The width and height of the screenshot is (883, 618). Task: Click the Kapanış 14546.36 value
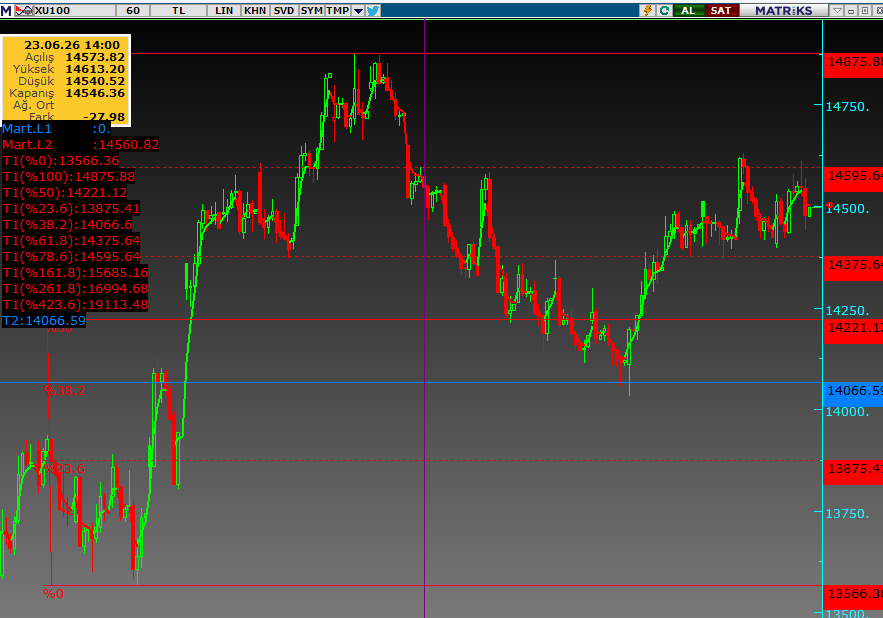tap(95, 93)
